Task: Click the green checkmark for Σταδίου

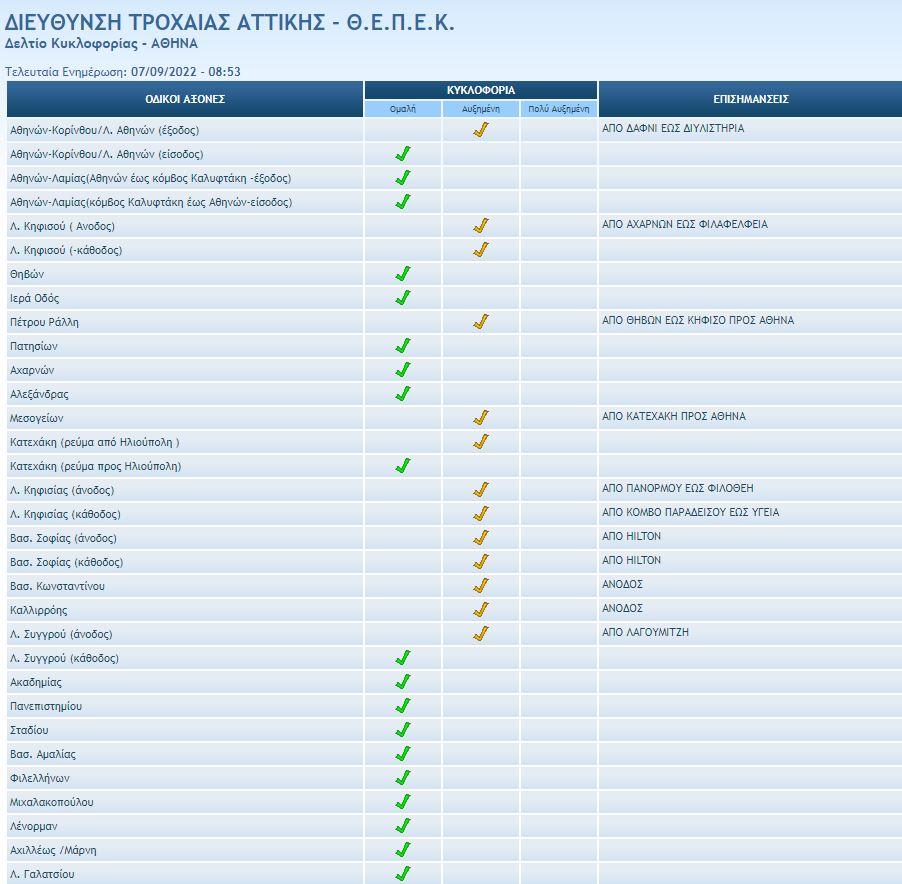Action: (403, 730)
